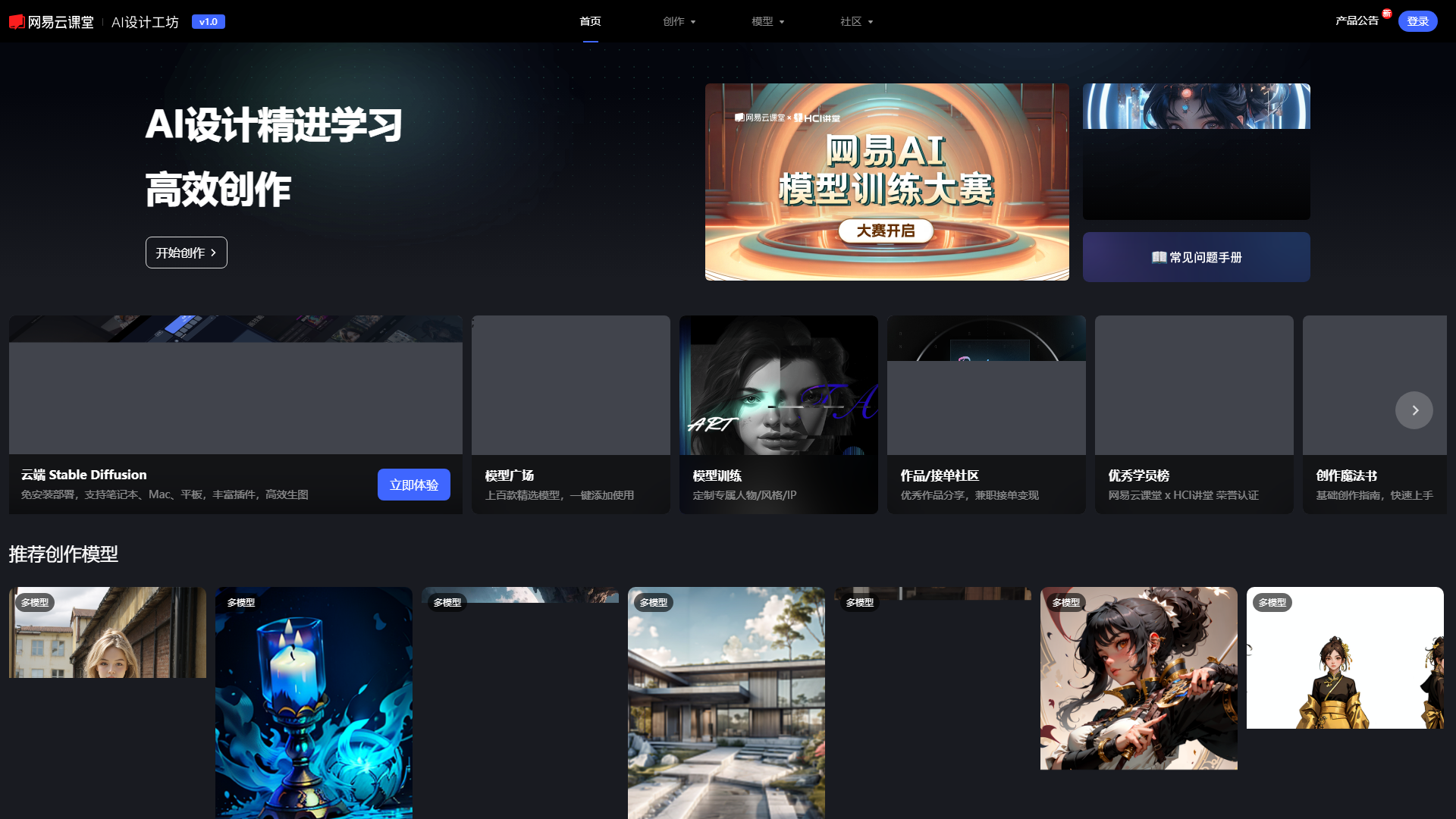Open the 模型训练 card

(778, 415)
